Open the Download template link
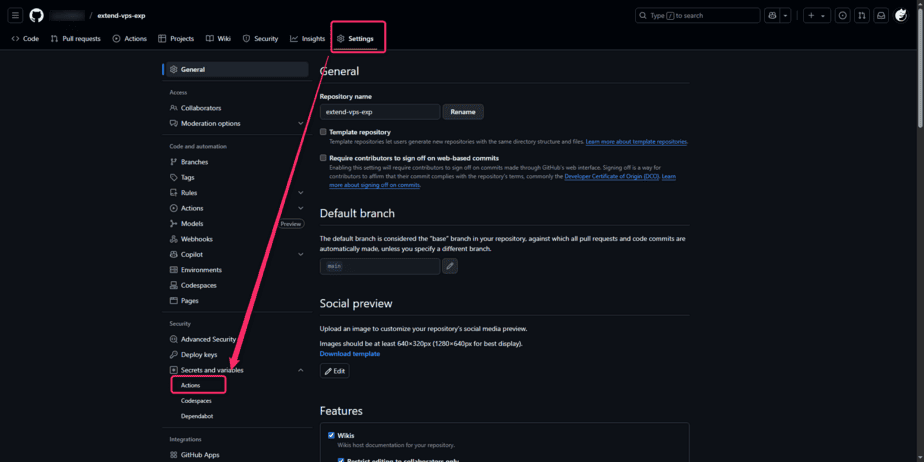Image resolution: width=924 pixels, height=462 pixels. coord(350,354)
